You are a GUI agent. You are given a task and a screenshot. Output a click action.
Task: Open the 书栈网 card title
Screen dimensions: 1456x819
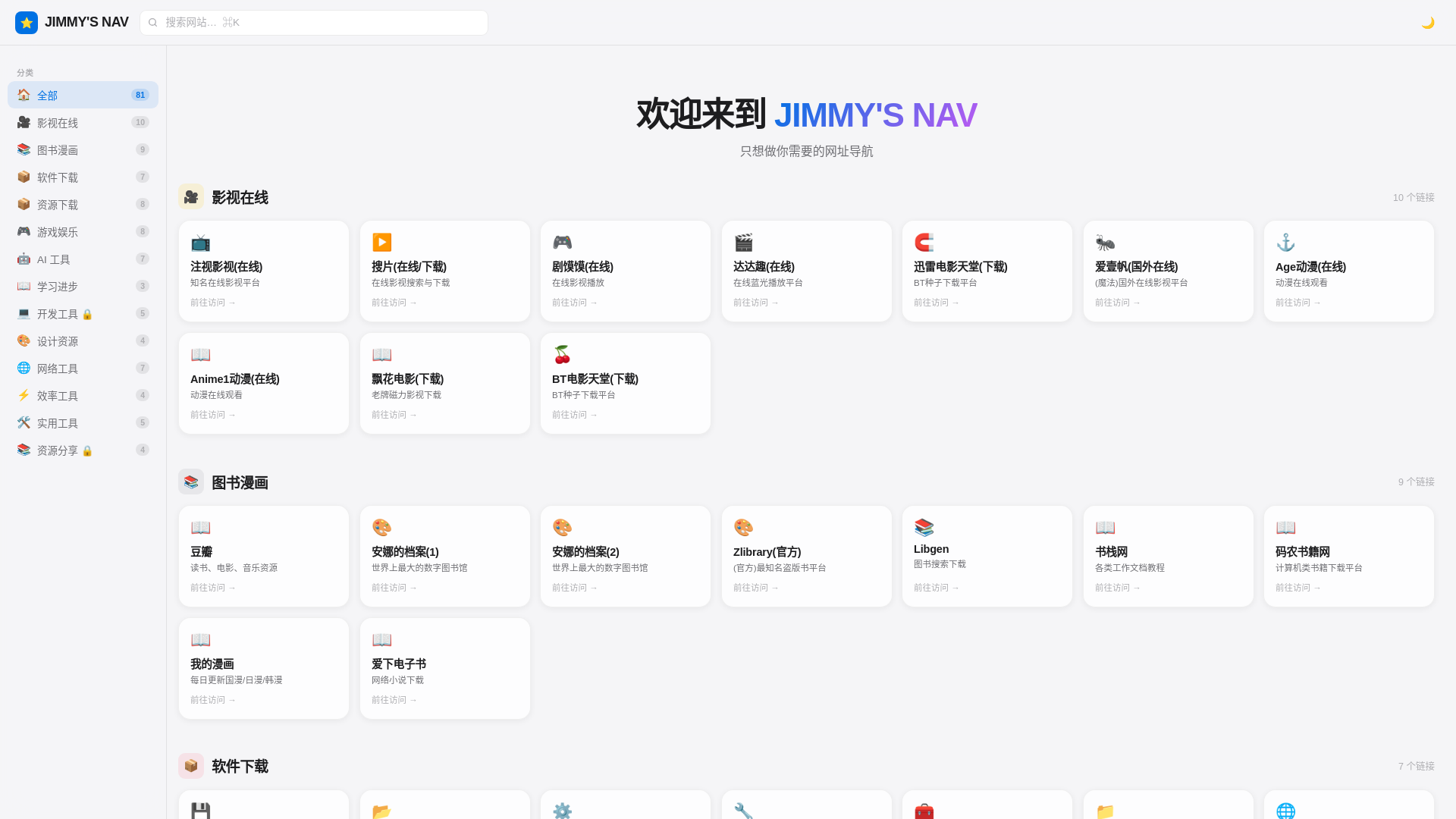tap(1111, 552)
